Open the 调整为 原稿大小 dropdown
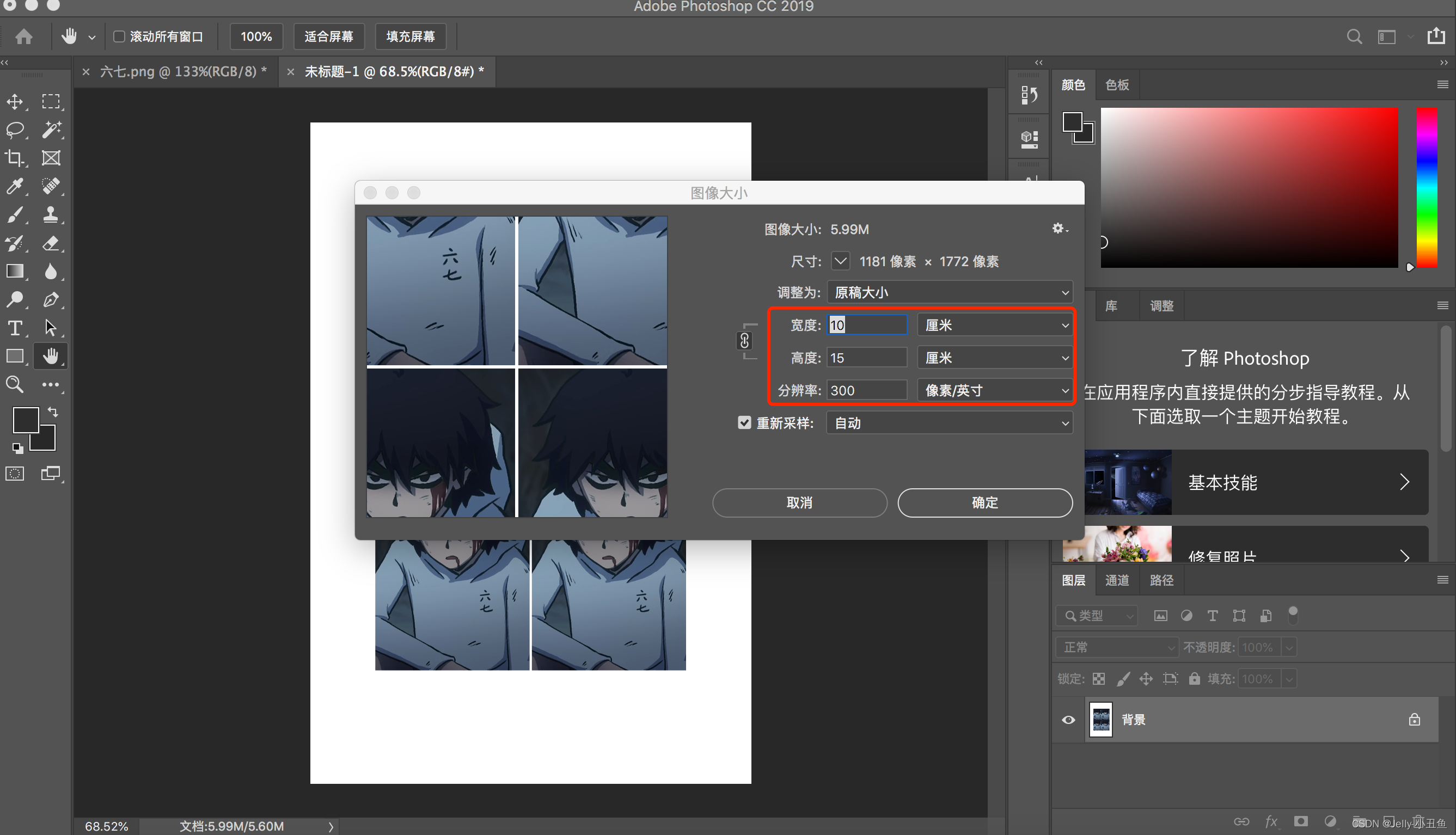1456x835 pixels. click(x=950, y=292)
